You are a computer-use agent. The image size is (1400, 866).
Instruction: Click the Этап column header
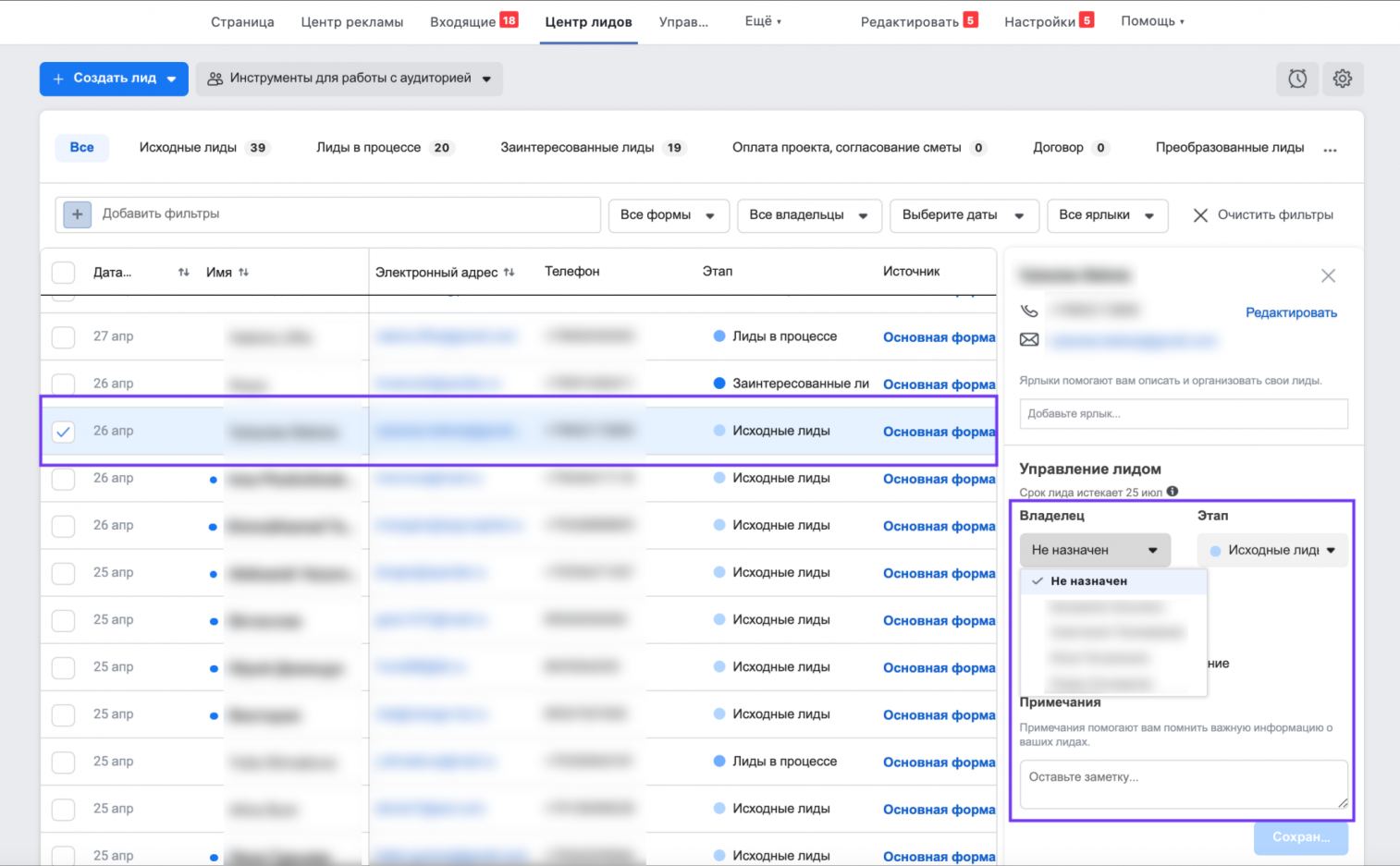tap(717, 271)
